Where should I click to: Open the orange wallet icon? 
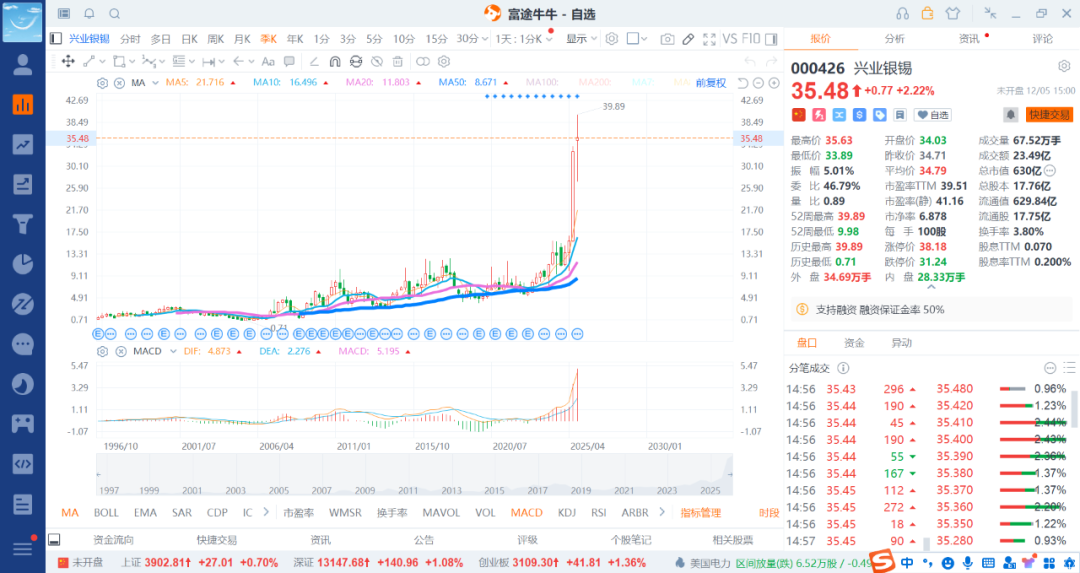pyautogui.click(x=927, y=13)
